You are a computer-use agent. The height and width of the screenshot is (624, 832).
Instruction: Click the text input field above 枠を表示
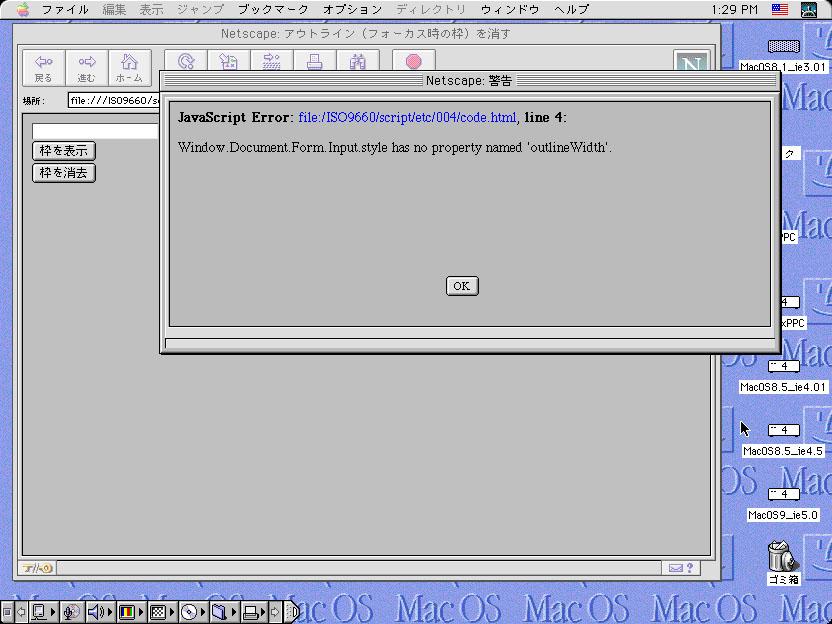(95, 131)
